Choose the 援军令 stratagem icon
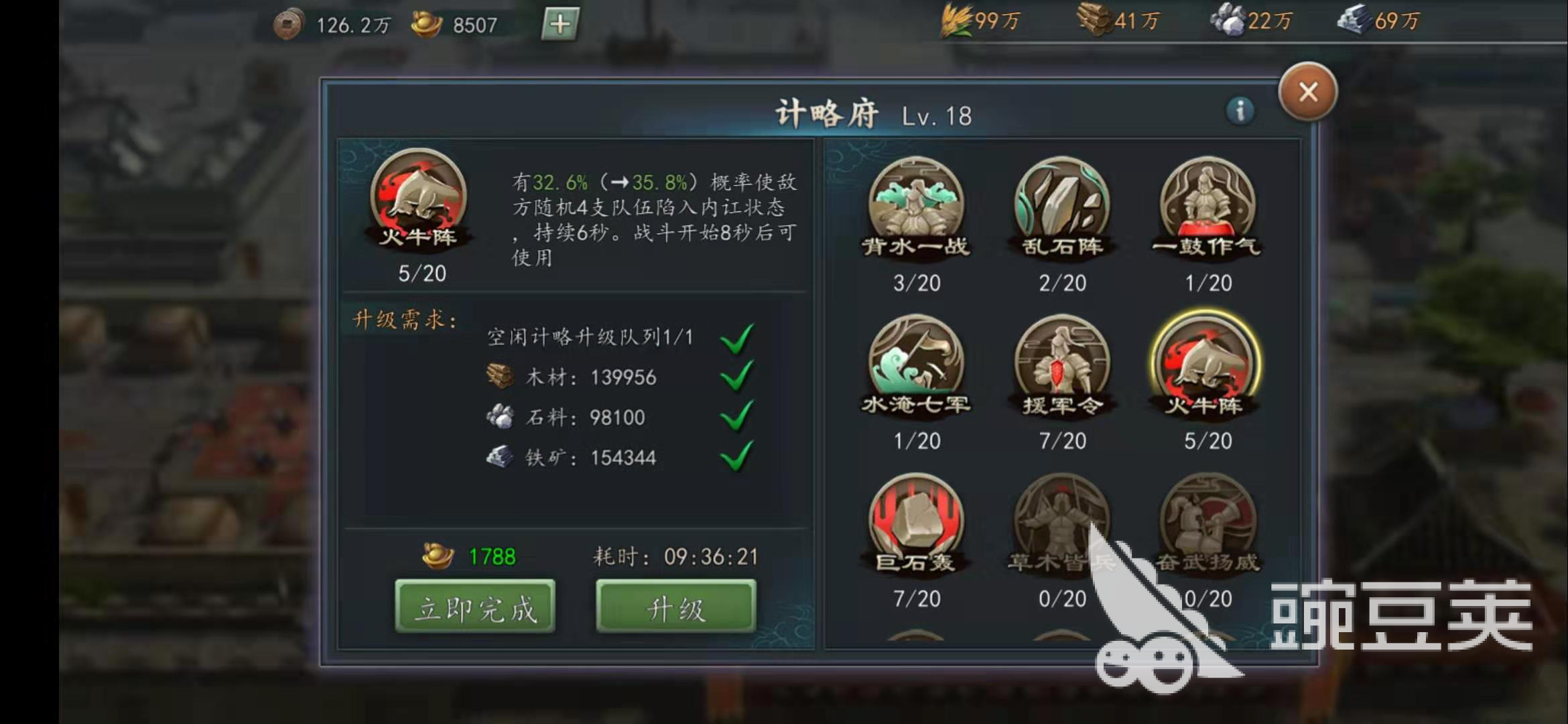This screenshot has height=724, width=1568. coord(1062,363)
